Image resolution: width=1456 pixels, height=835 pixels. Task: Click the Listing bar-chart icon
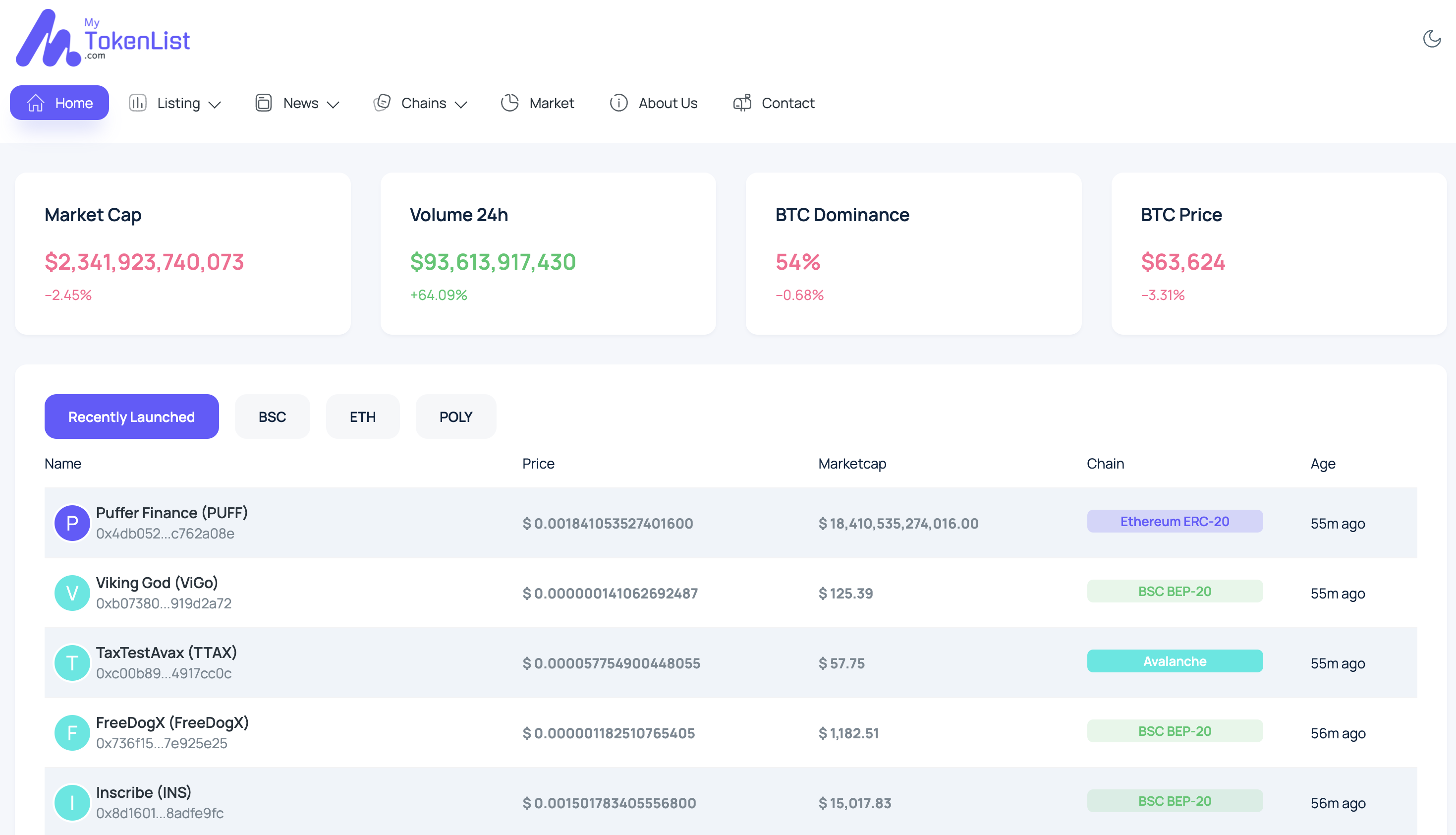click(x=137, y=103)
